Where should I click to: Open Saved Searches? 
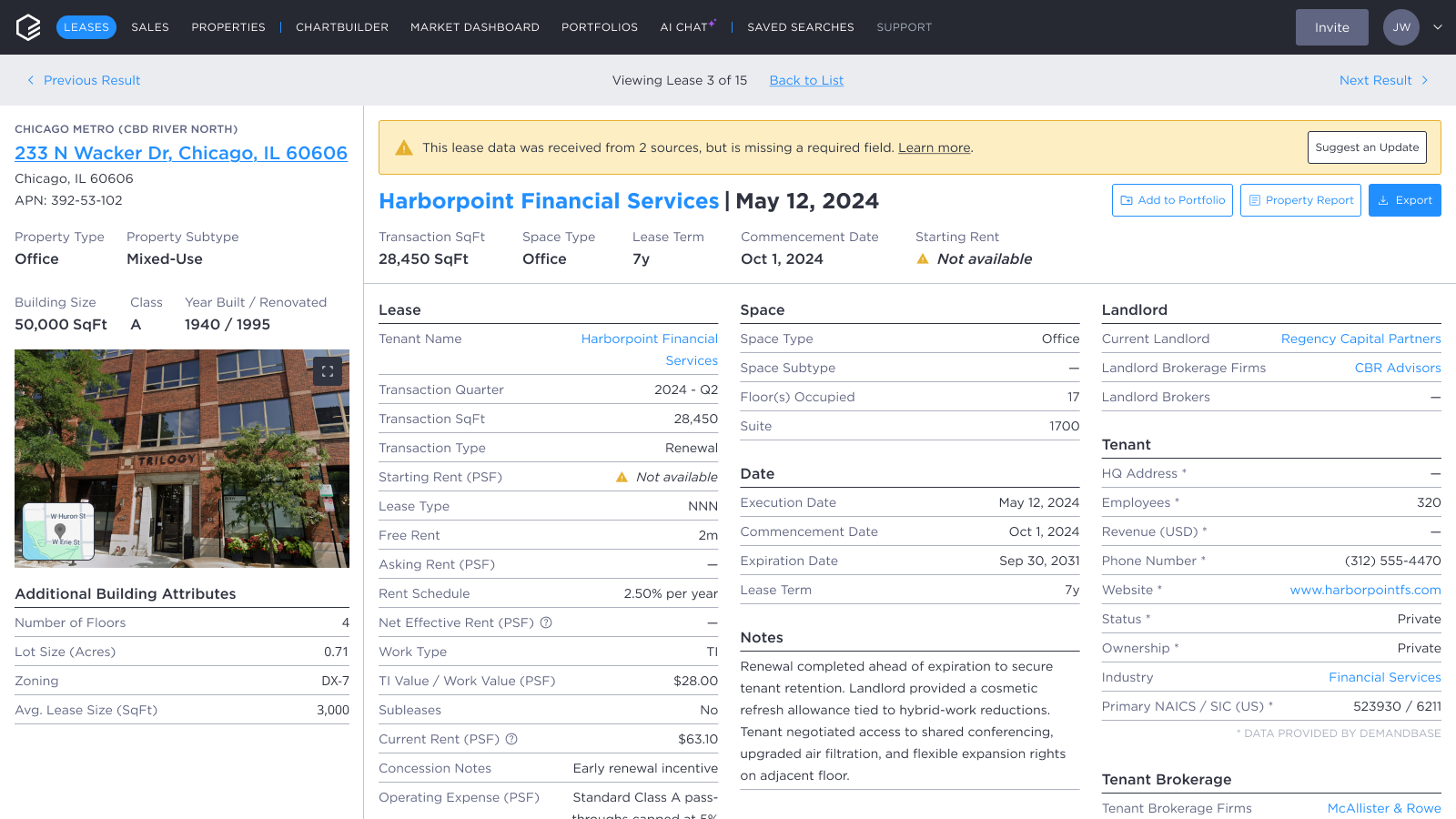pyautogui.click(x=801, y=27)
